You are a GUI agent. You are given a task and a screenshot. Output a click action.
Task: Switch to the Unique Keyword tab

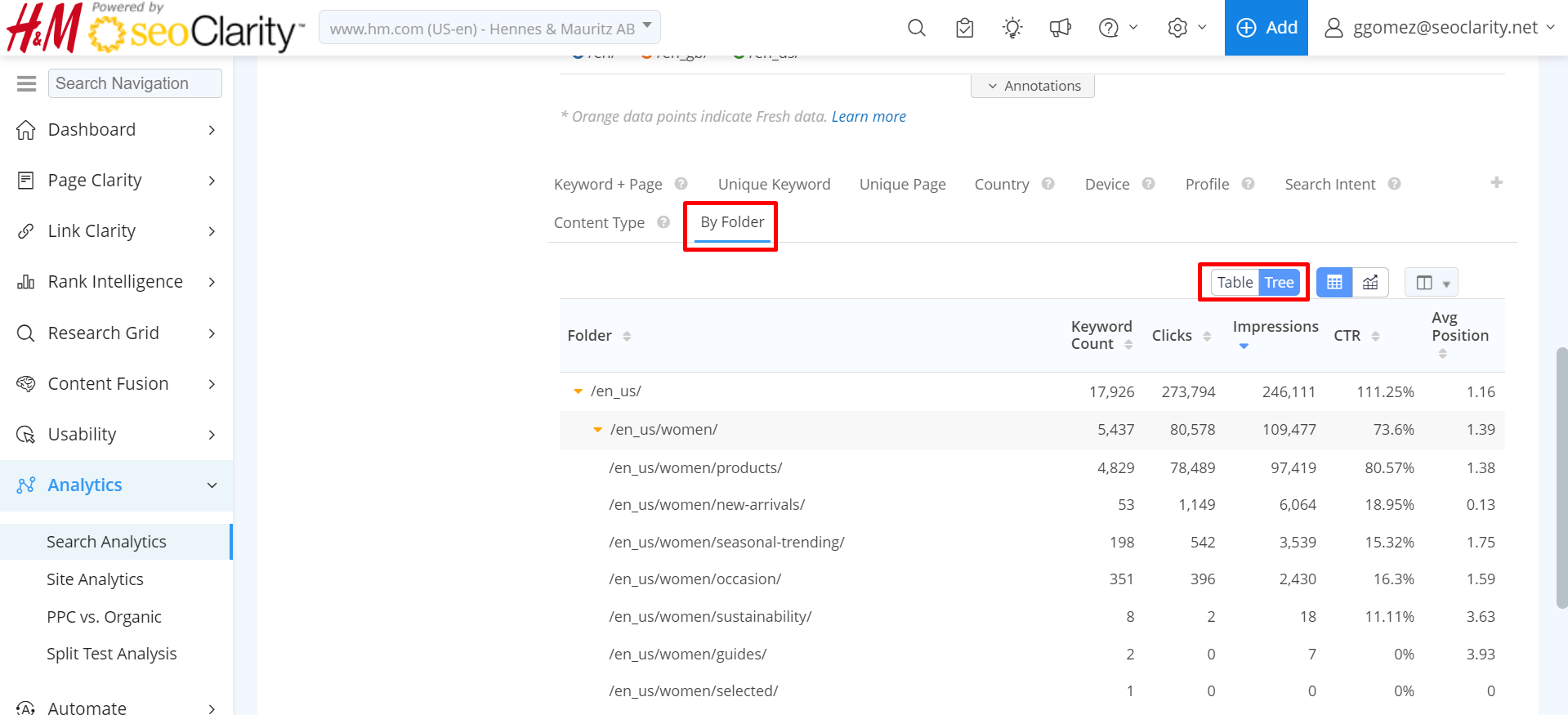pyautogui.click(x=774, y=185)
